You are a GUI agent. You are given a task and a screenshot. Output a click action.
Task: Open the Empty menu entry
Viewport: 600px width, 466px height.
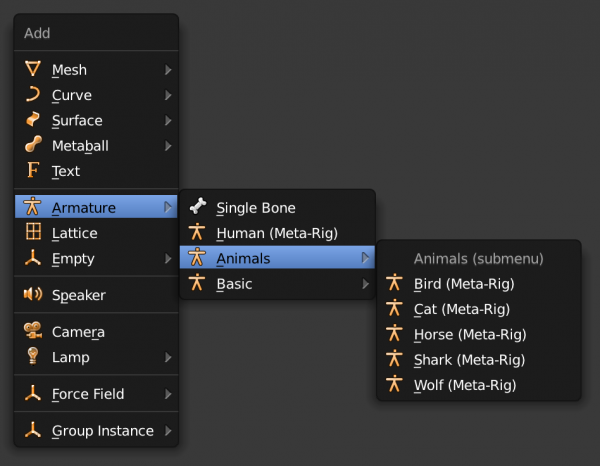click(96, 258)
